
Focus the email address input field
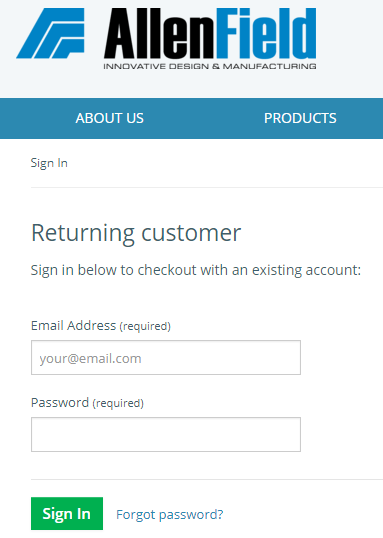click(x=166, y=358)
